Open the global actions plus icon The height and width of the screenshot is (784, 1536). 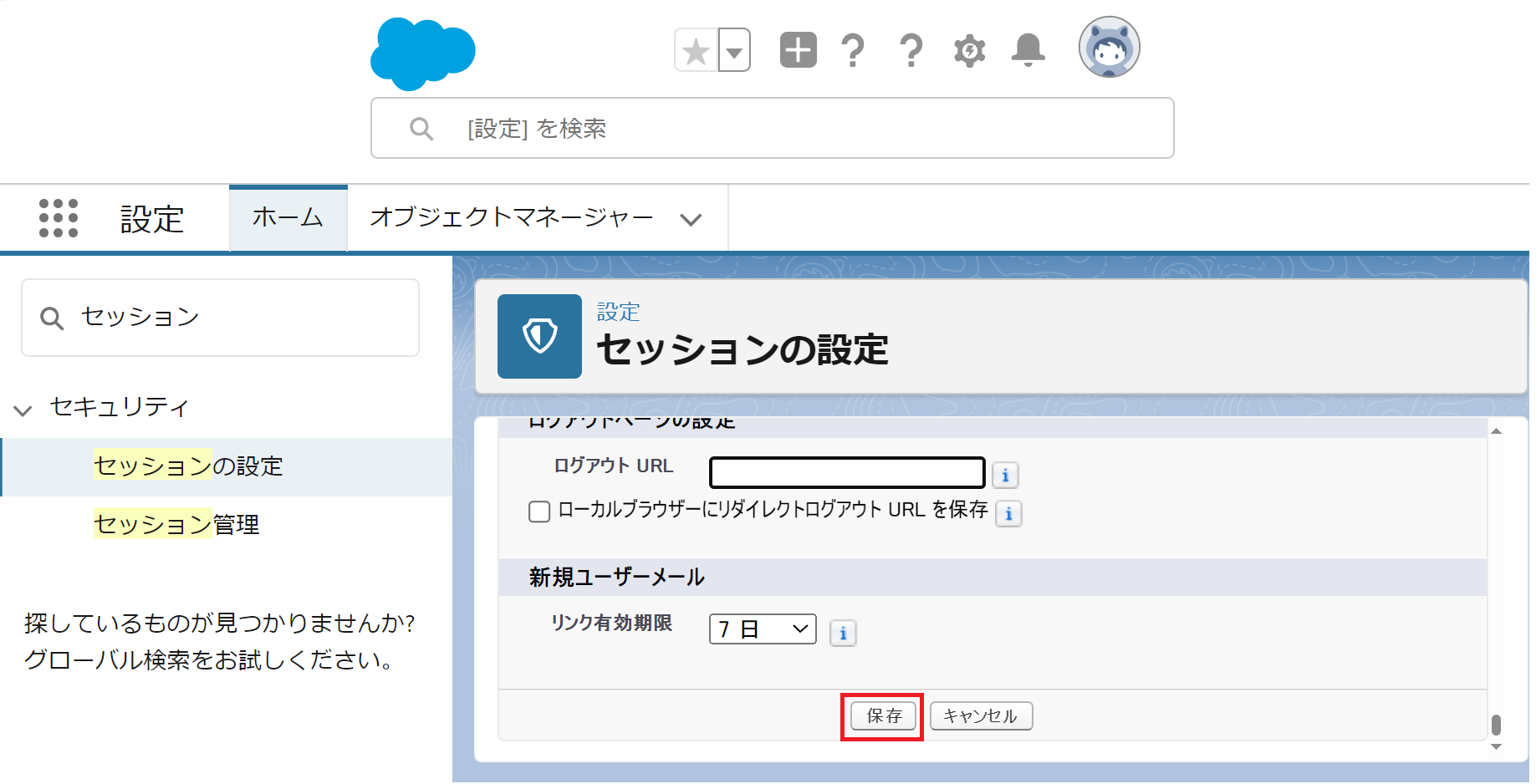tap(798, 50)
